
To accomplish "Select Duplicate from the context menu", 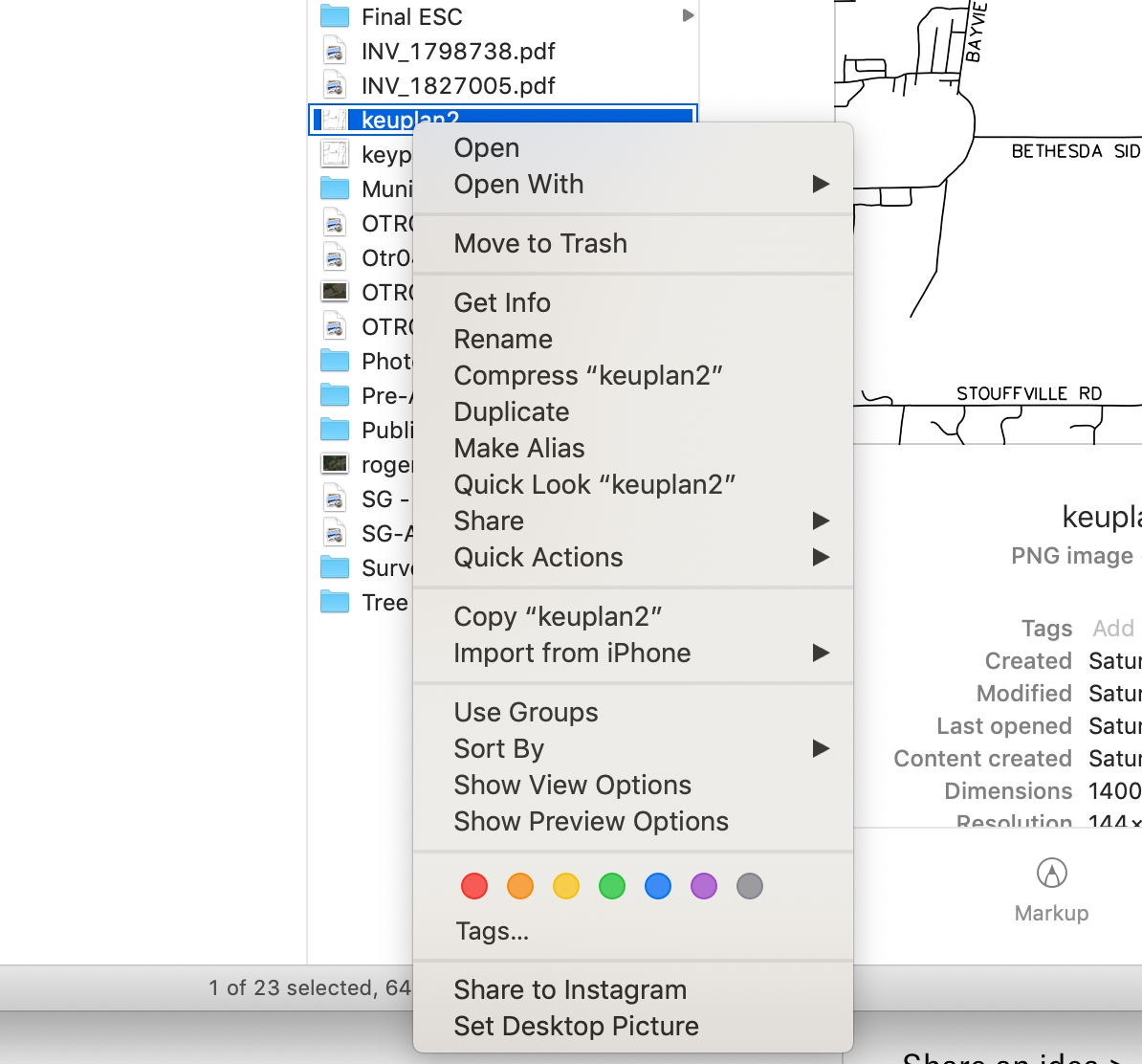I will coord(511,411).
